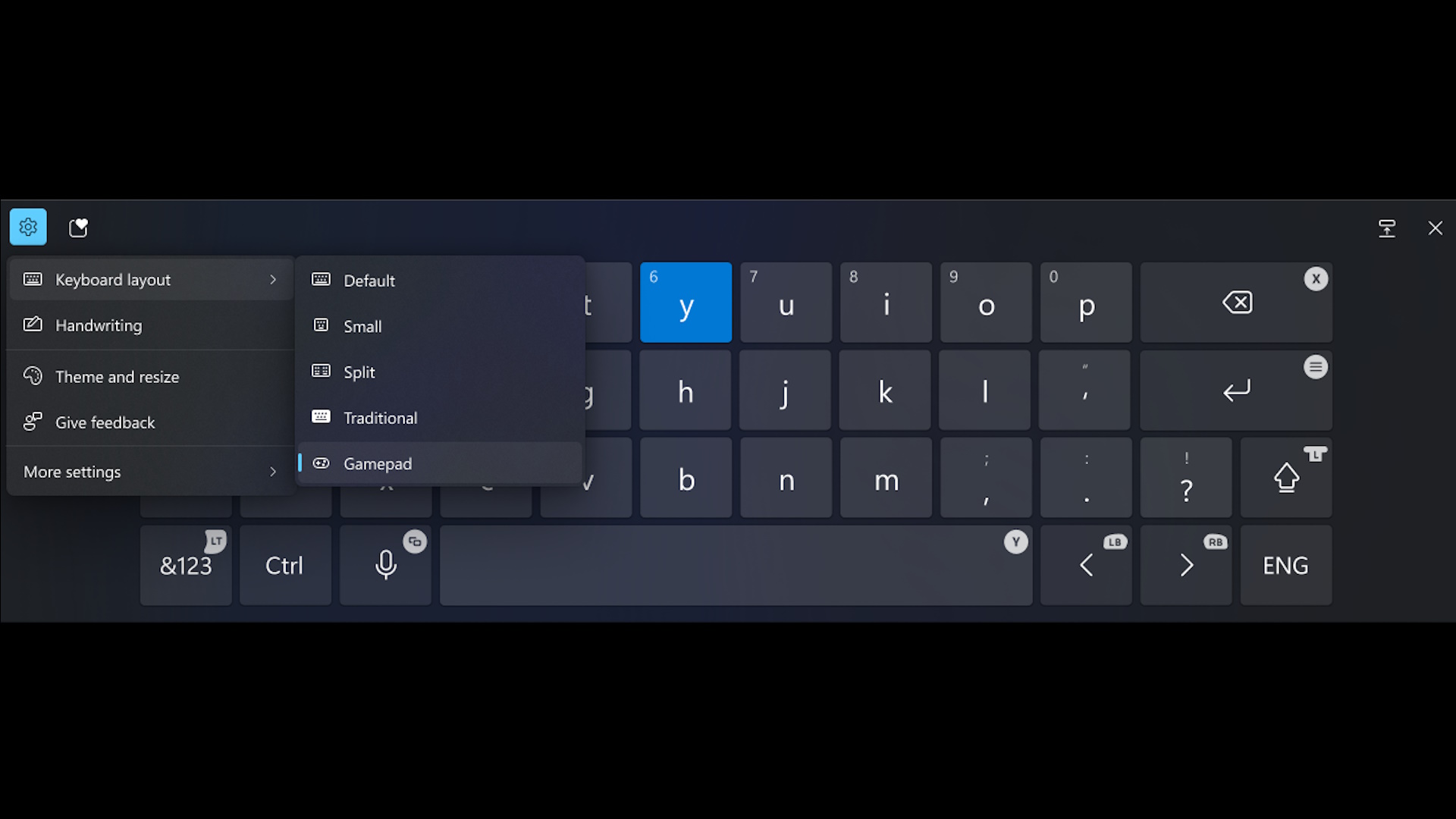
Task: Open the Default layout option
Action: point(368,280)
